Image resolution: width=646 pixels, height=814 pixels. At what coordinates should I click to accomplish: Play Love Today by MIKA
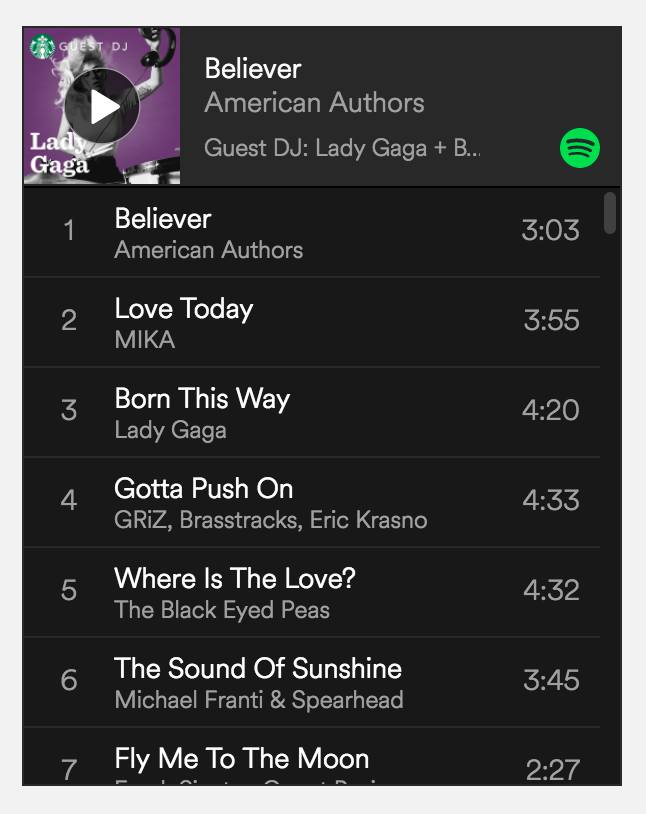click(x=312, y=322)
